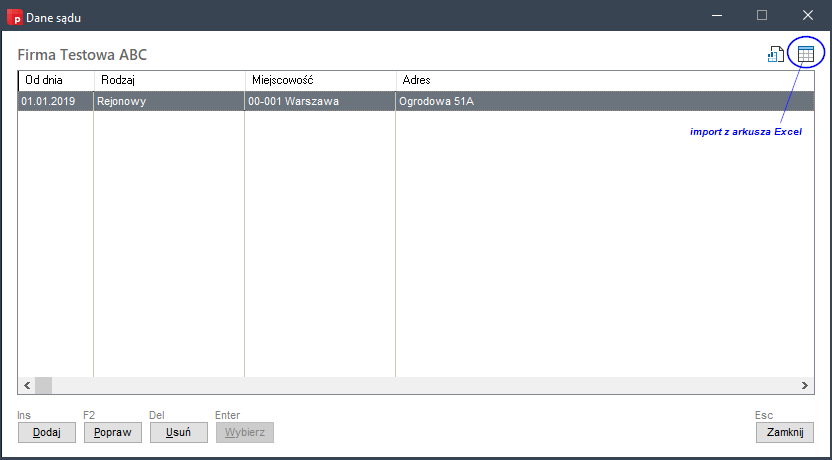The height and width of the screenshot is (460, 832).
Task: Click the red application icon in title bar
Action: 14,16
